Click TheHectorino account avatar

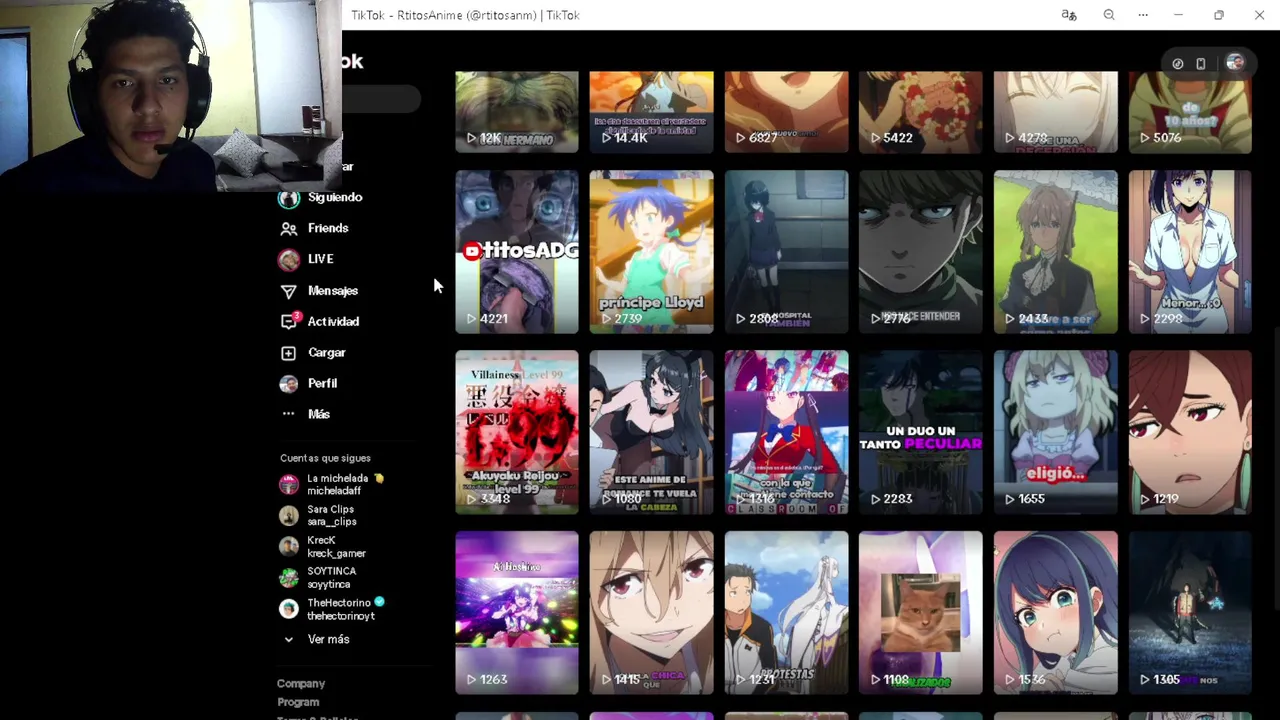click(x=289, y=609)
